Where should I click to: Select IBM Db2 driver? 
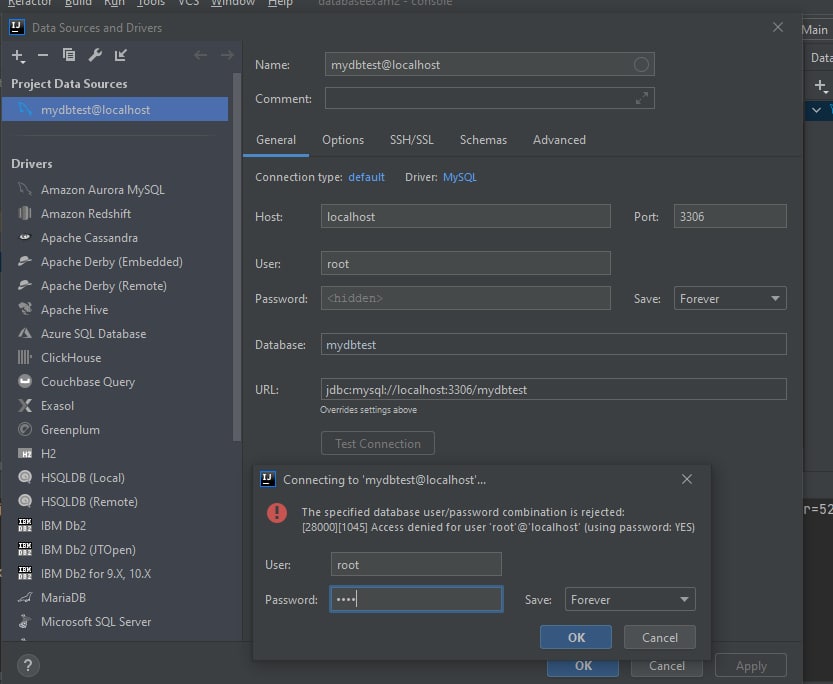pyautogui.click(x=63, y=525)
